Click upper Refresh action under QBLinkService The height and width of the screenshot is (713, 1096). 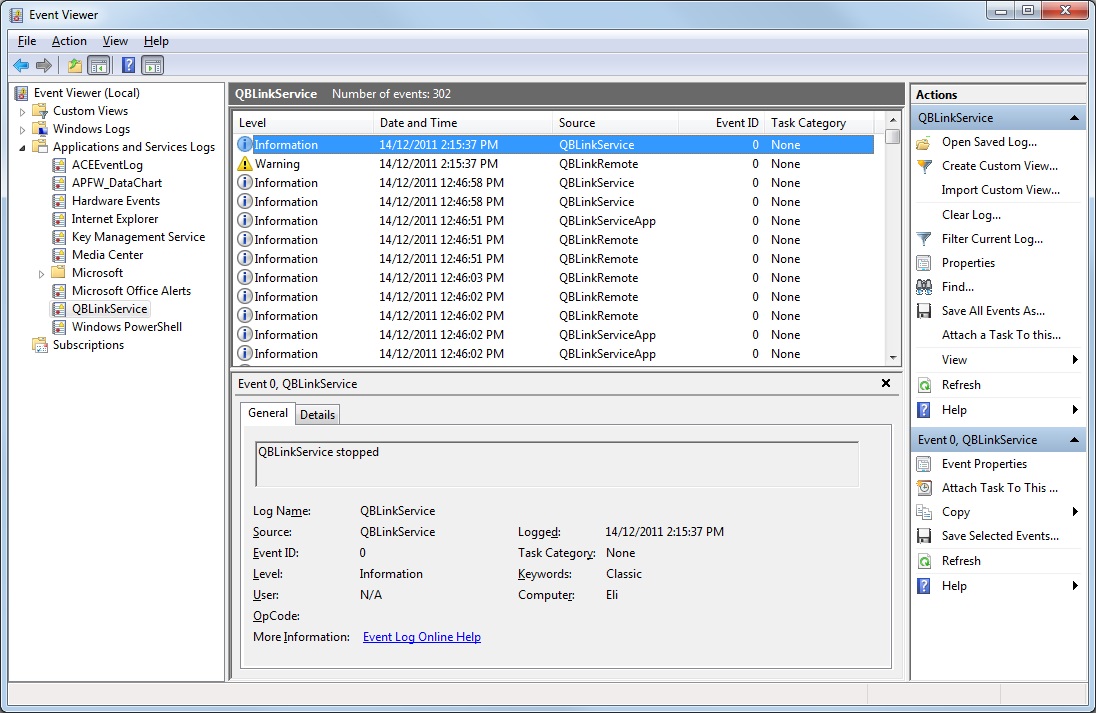[x=961, y=385]
